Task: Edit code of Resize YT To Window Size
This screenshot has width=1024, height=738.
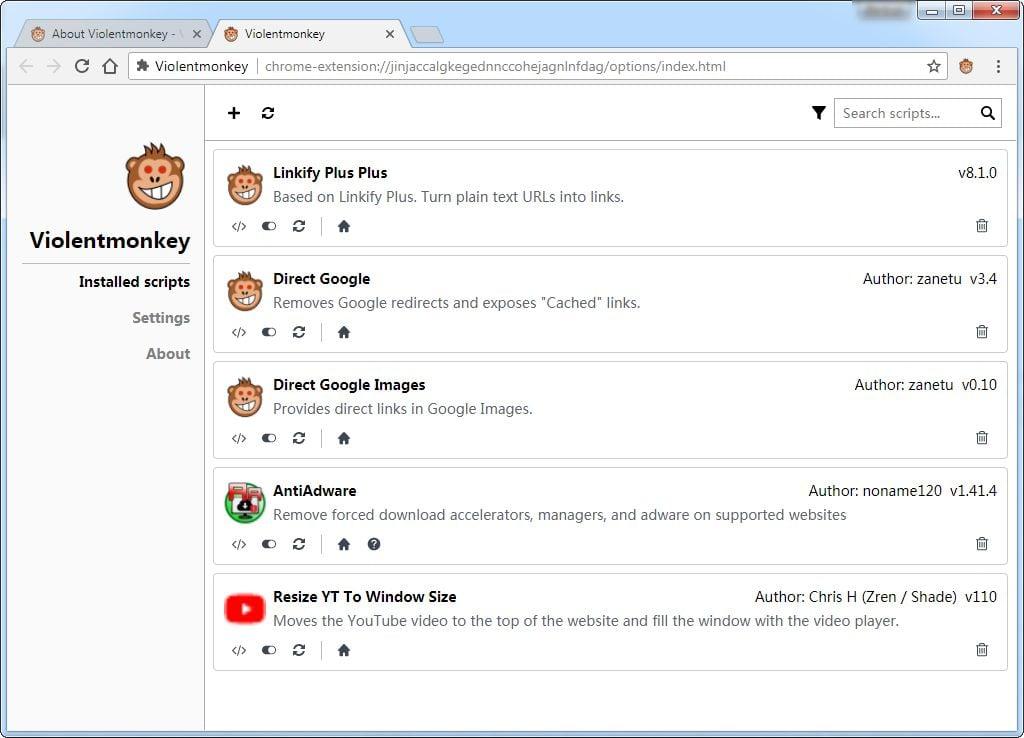Action: click(239, 650)
